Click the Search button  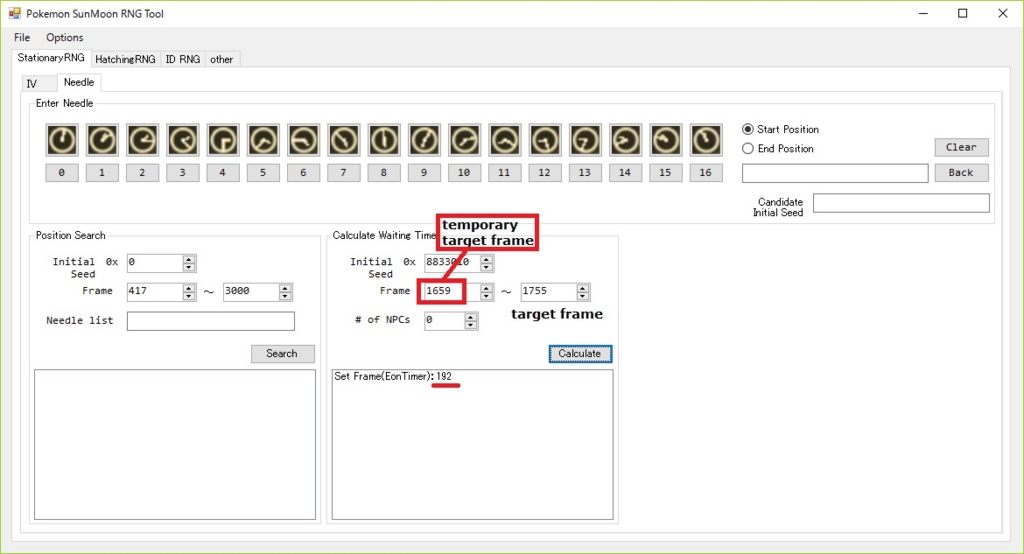tap(282, 353)
